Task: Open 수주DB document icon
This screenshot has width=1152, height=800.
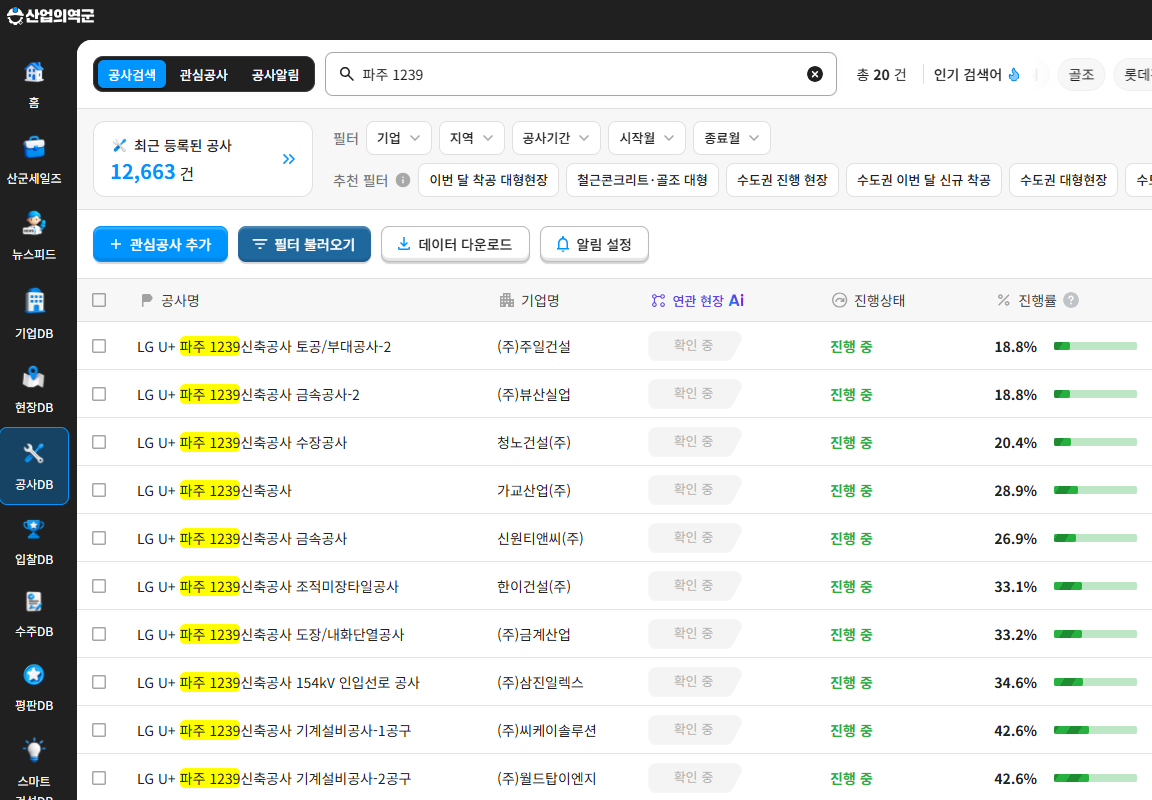Action: pyautogui.click(x=34, y=602)
